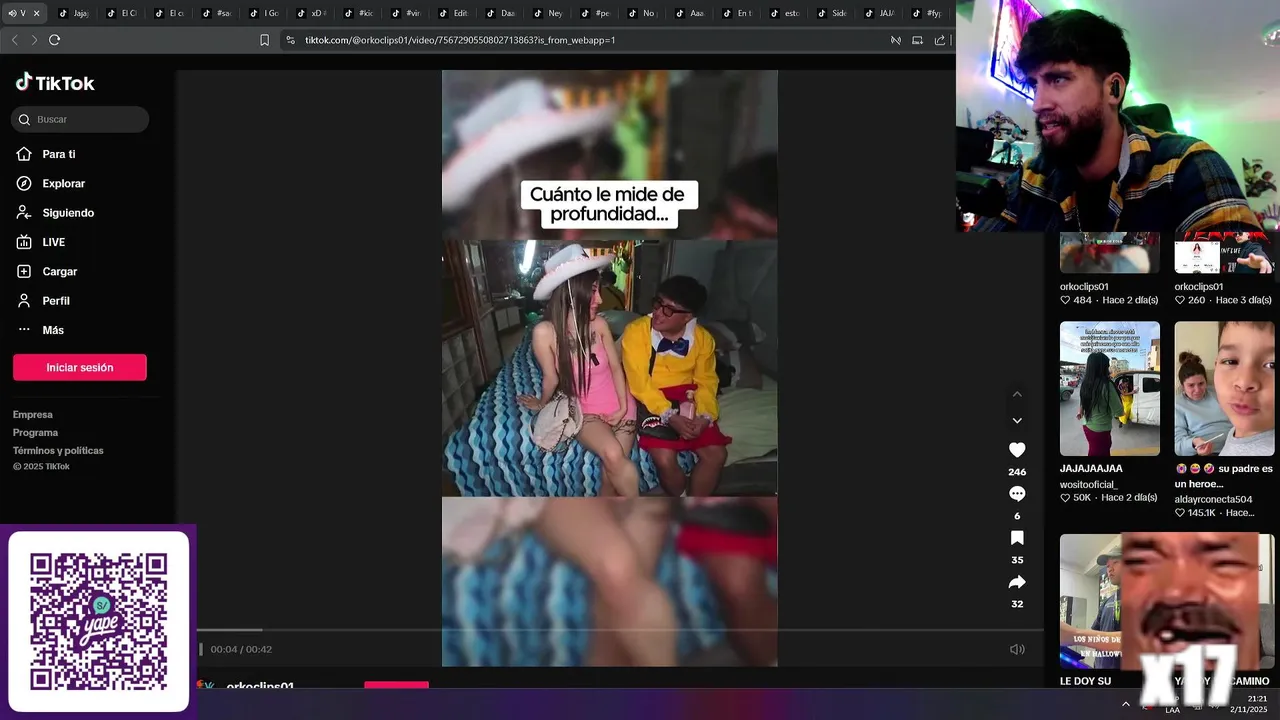The width and height of the screenshot is (1280, 720).
Task: Click the 00:04 / 00:42 time readout
Action: [x=241, y=649]
